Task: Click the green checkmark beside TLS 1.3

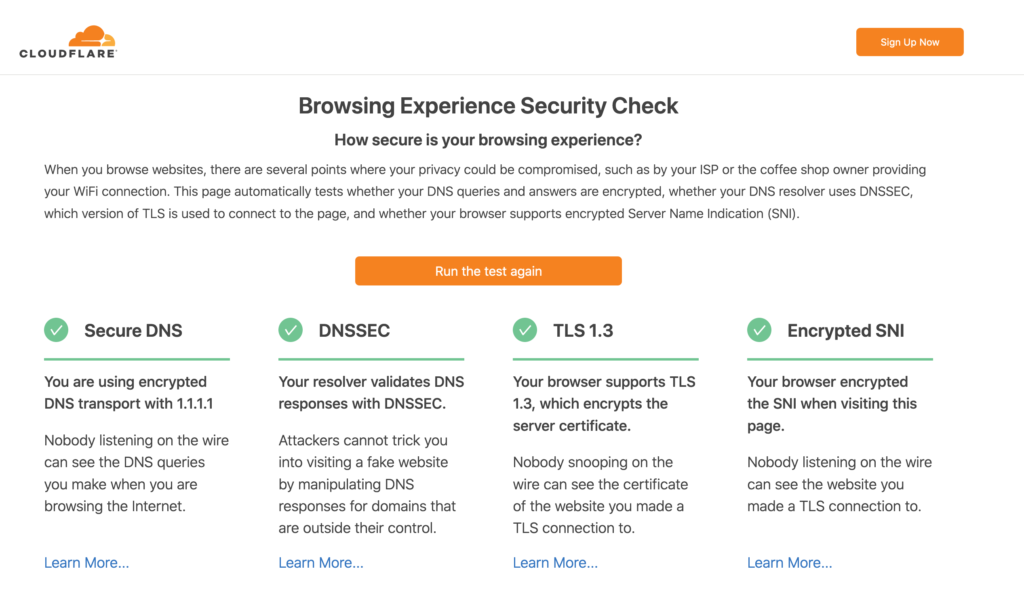Action: pos(525,330)
